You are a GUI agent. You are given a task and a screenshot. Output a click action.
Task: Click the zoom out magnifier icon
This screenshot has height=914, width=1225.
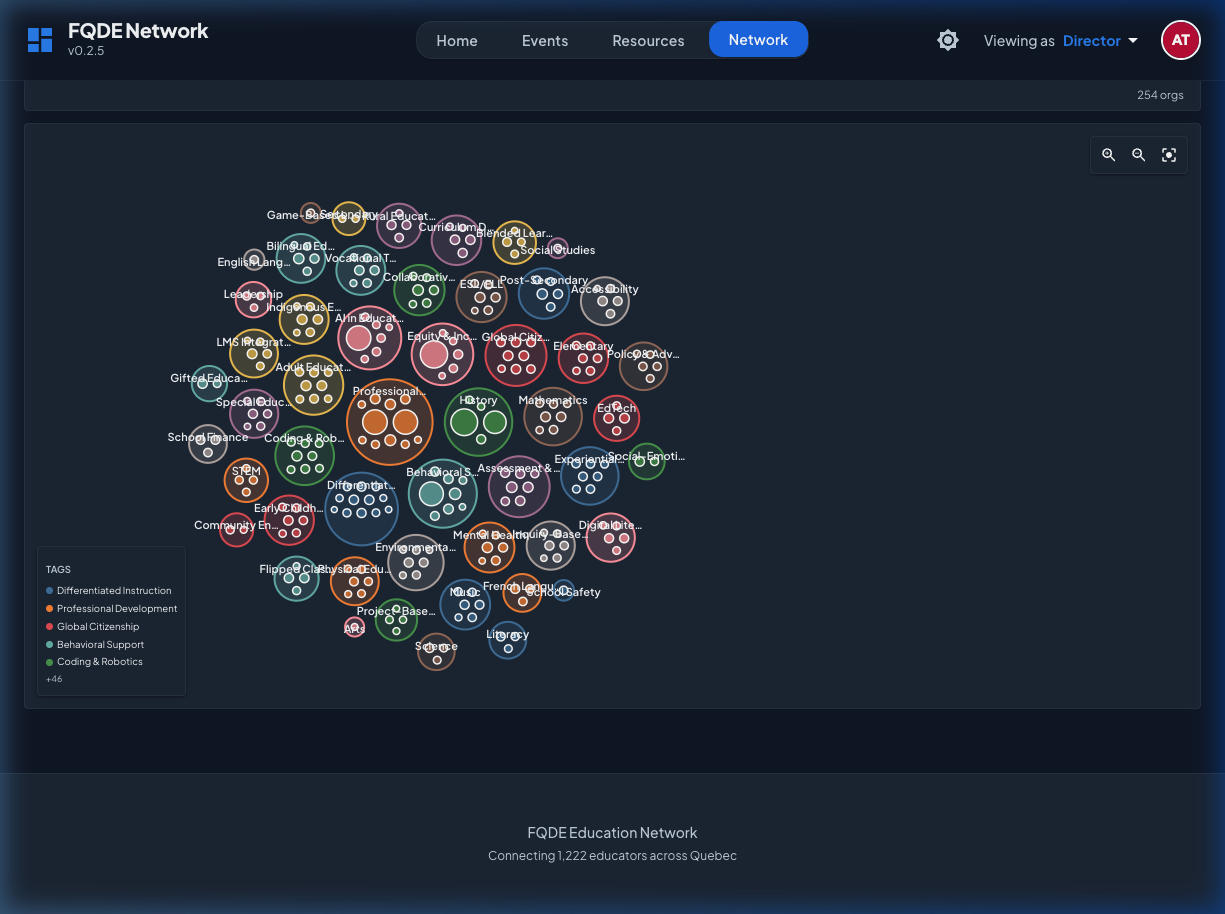pyautogui.click(x=1138, y=155)
